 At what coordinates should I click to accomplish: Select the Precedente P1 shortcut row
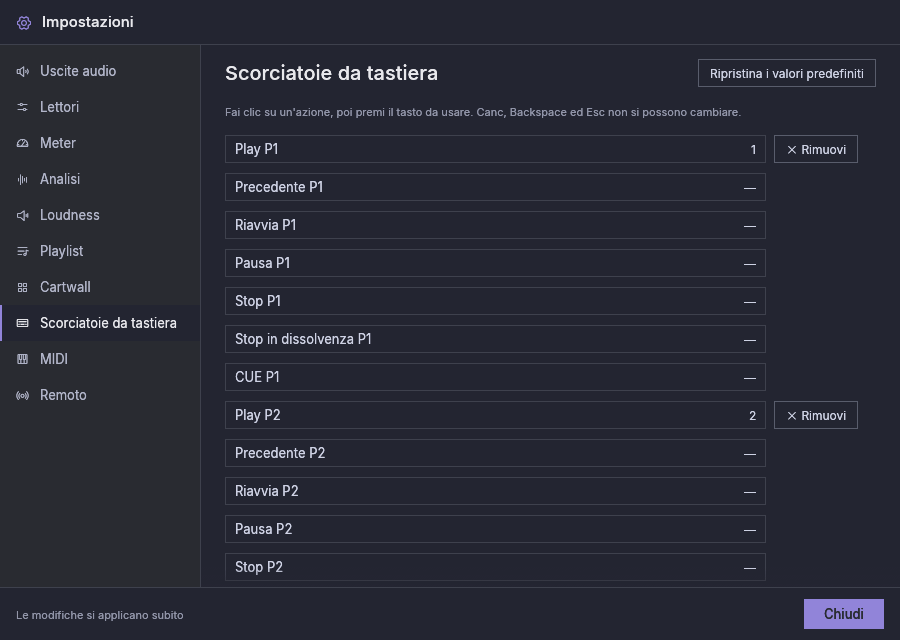[x=495, y=187]
